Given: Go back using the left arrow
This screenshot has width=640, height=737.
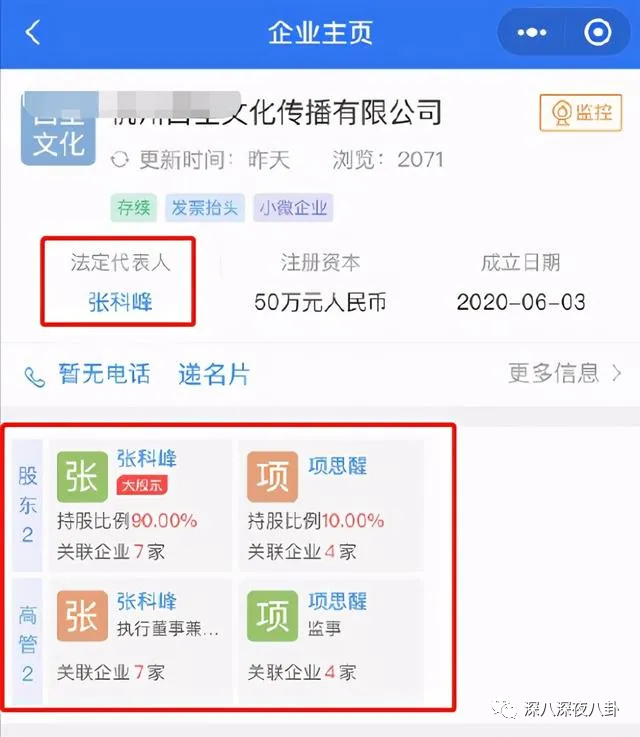Looking at the screenshot, I should click(x=33, y=32).
